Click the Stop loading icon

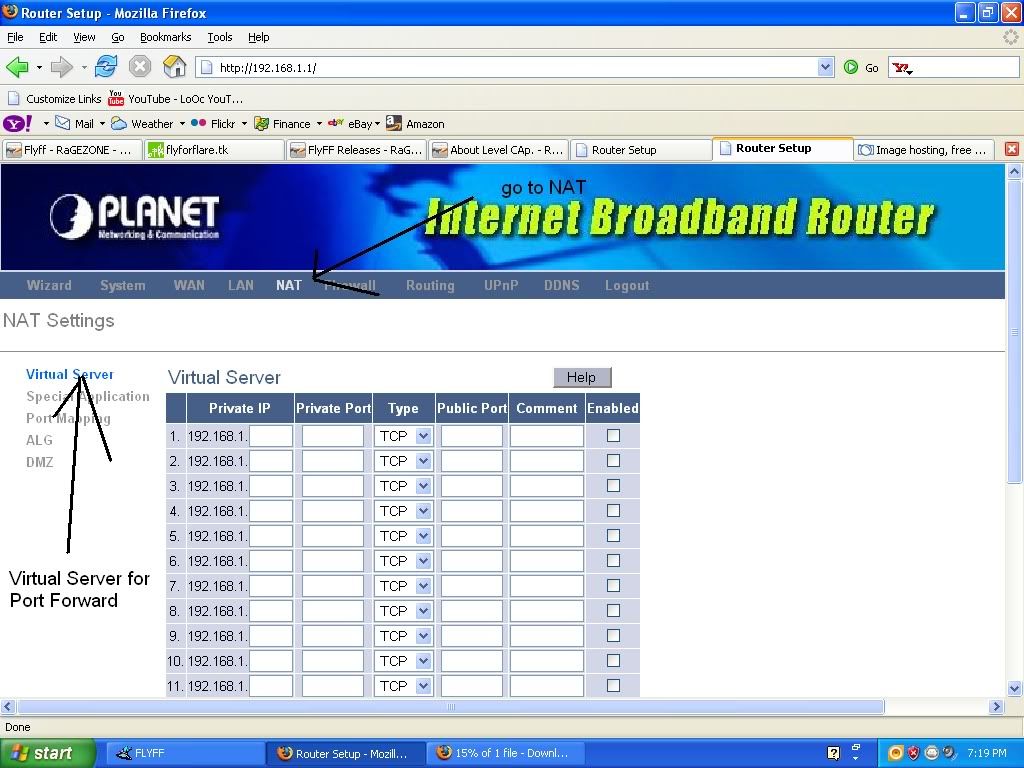point(140,67)
